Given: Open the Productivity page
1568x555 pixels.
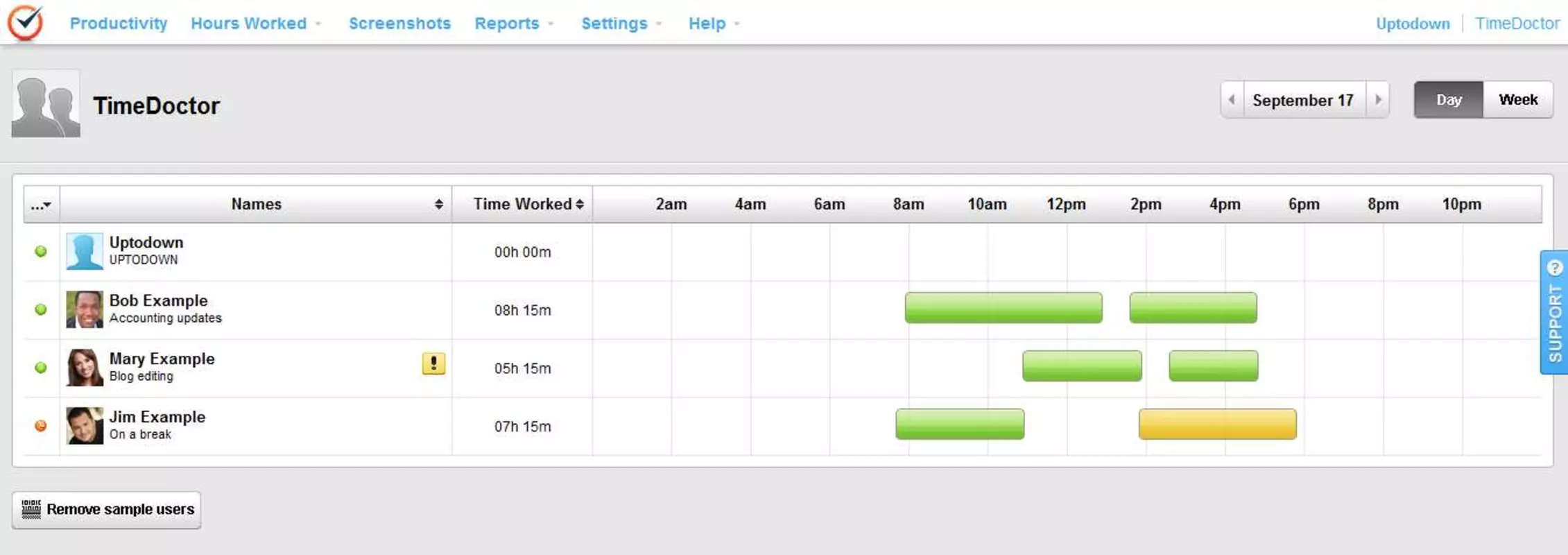Looking at the screenshot, I should click(119, 24).
